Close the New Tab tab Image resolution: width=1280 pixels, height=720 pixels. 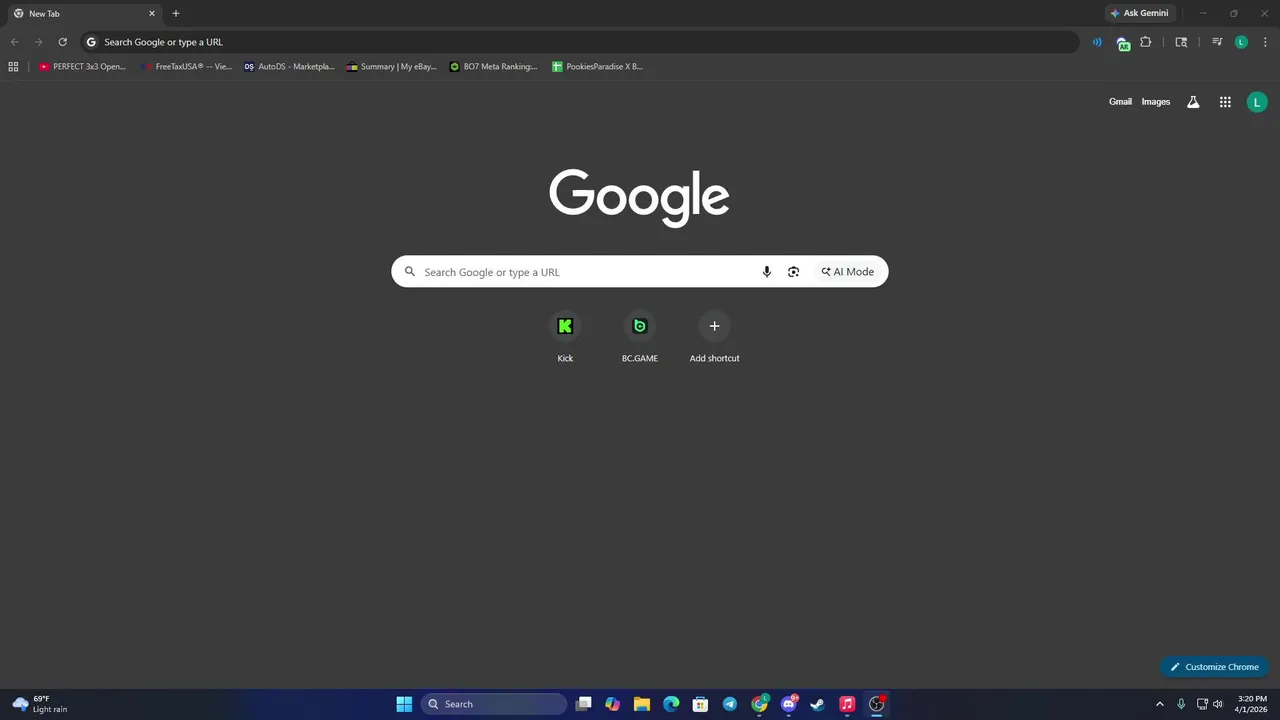(152, 14)
